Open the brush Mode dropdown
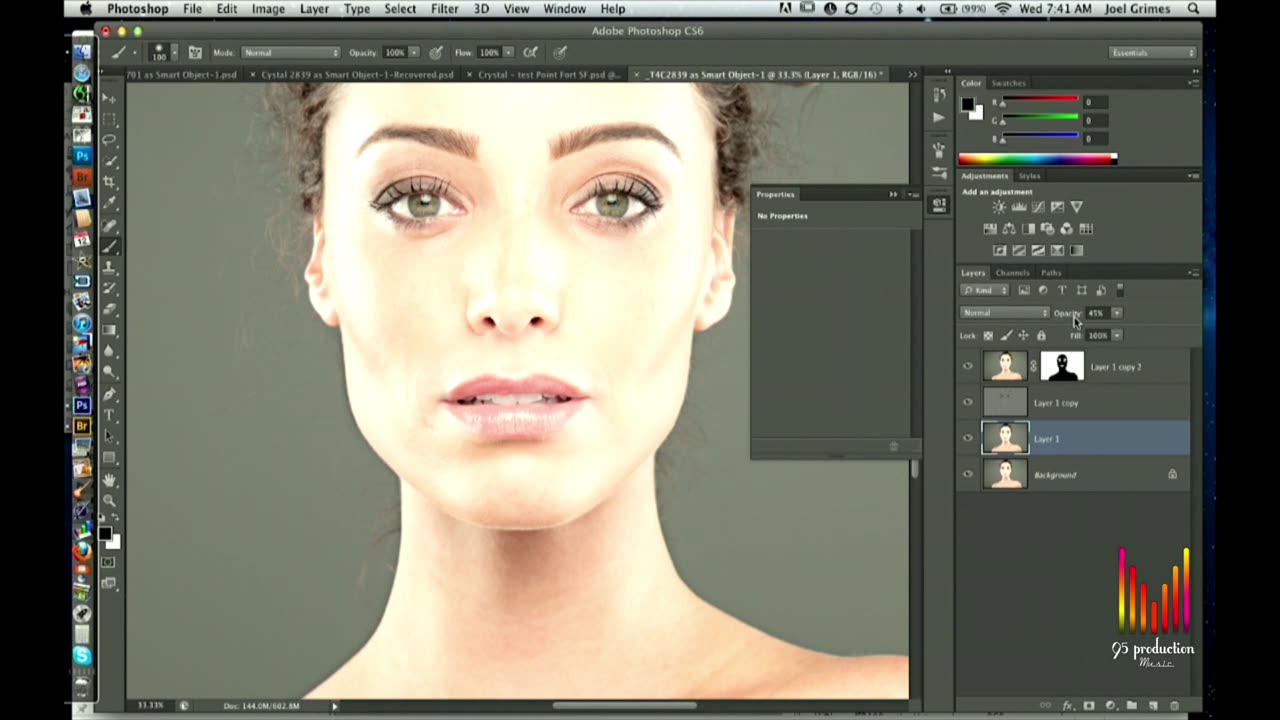The image size is (1280, 720). pos(290,52)
